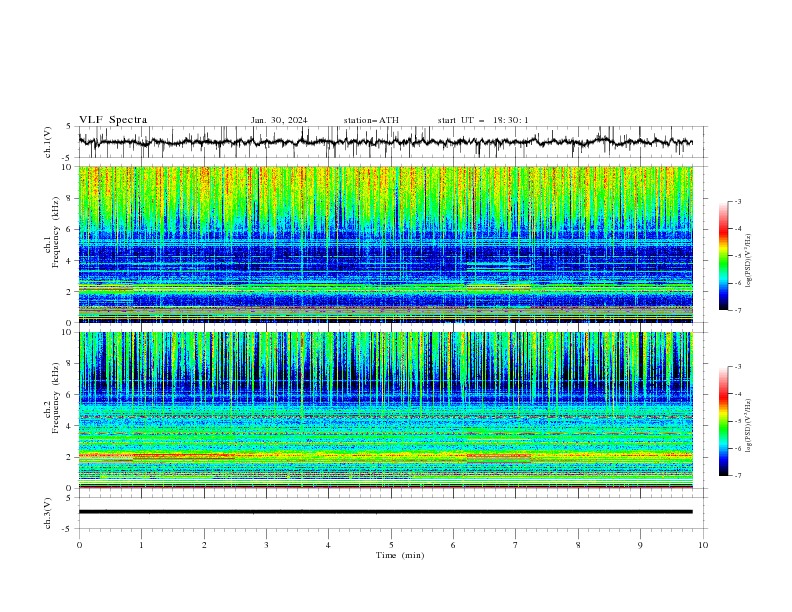Click the "-7" label on ch.2 colorbar
The image size is (792, 612).
(737, 476)
